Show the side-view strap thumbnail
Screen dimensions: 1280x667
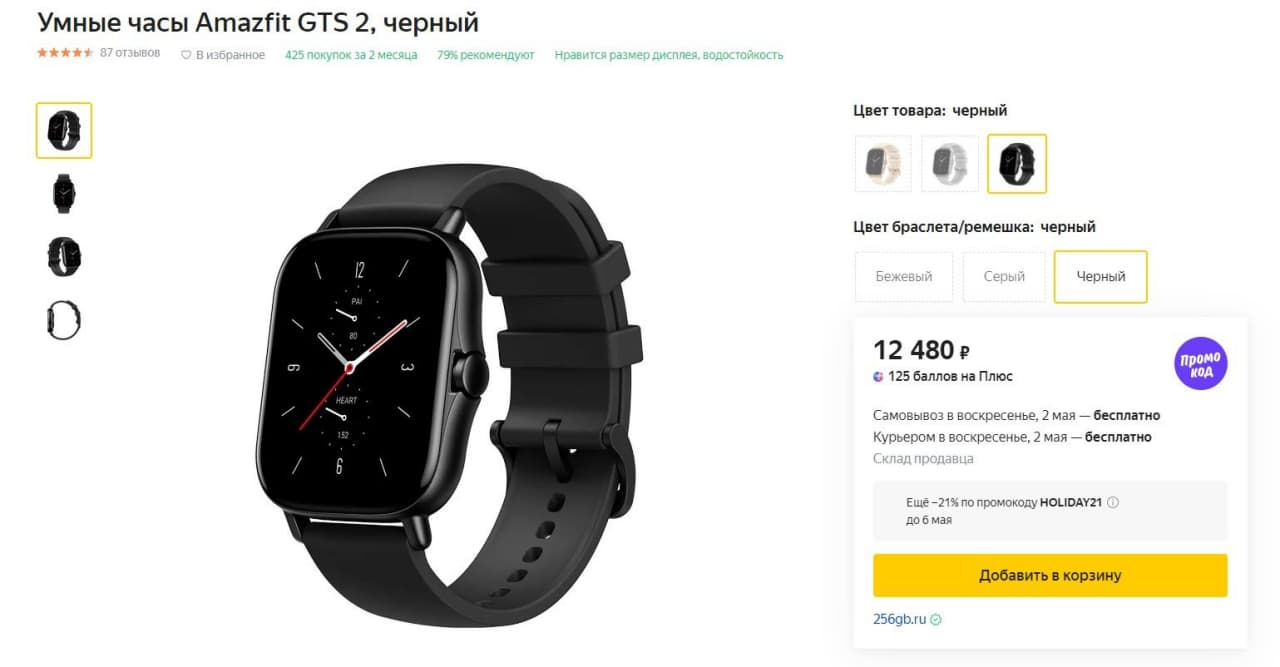pos(64,320)
